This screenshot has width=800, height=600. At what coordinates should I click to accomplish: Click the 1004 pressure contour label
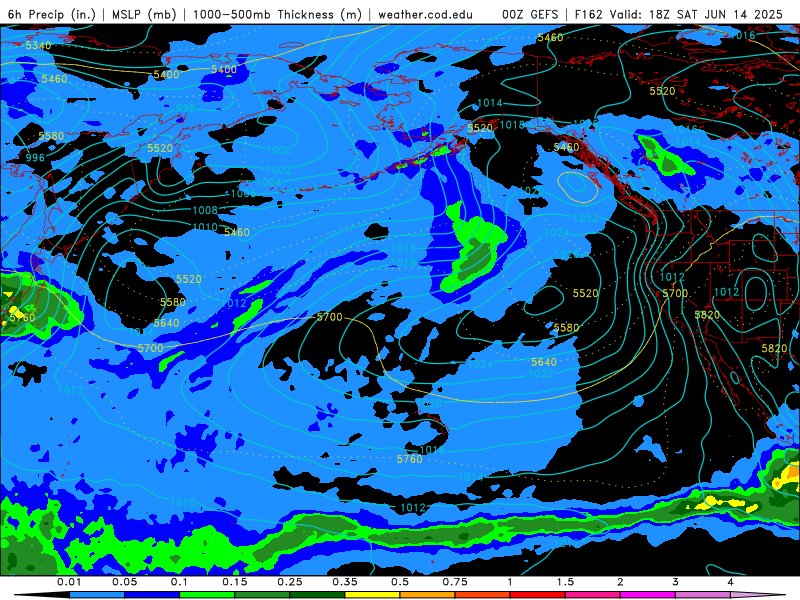point(269,183)
